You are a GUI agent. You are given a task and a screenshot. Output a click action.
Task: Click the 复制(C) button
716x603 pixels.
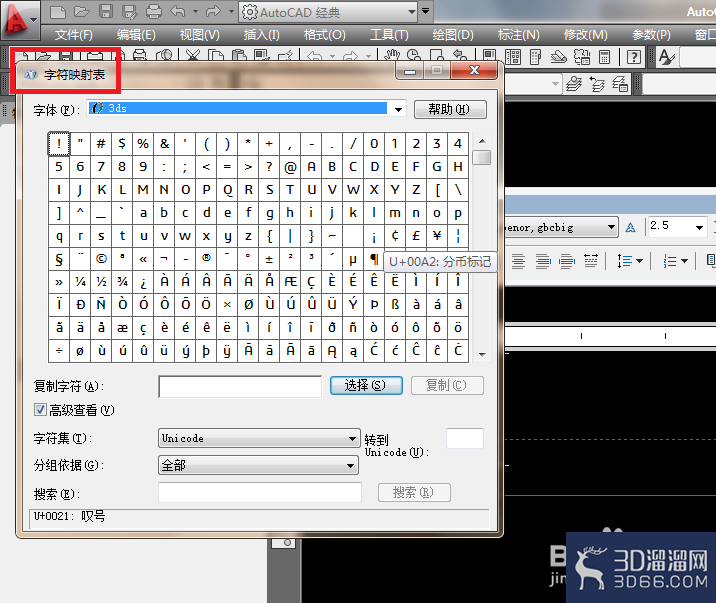click(x=447, y=385)
